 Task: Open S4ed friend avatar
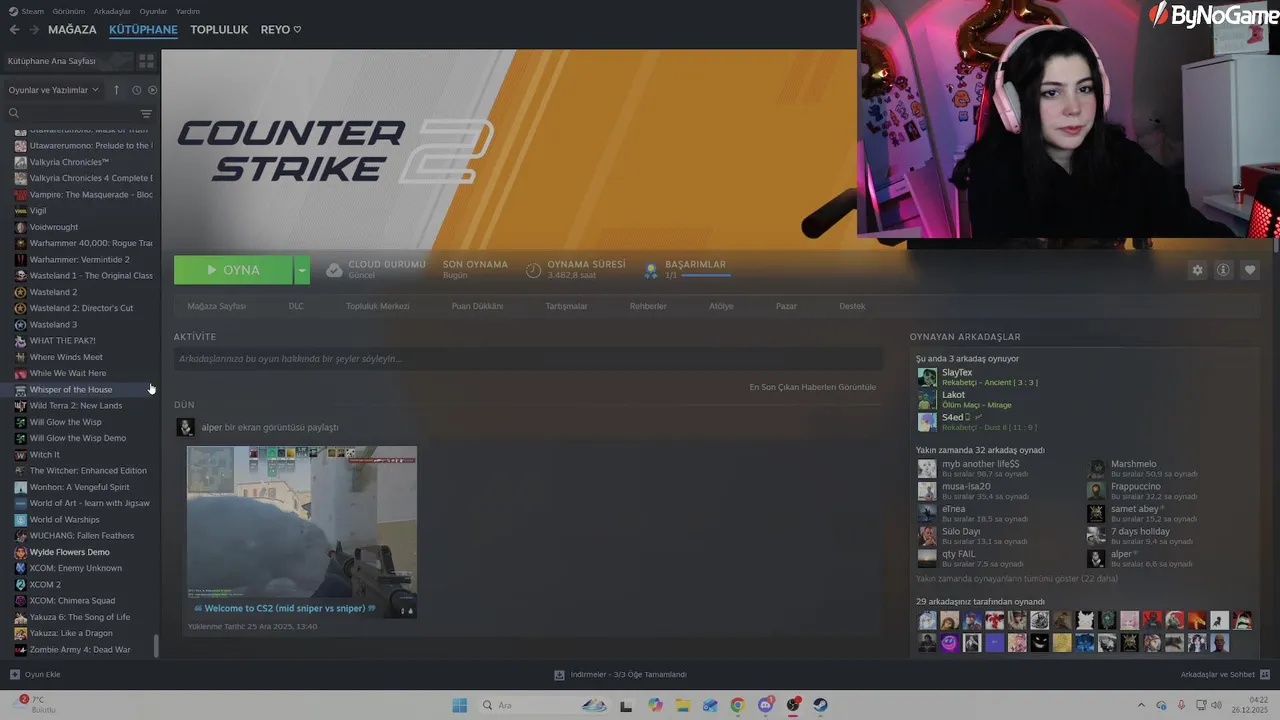click(928, 422)
